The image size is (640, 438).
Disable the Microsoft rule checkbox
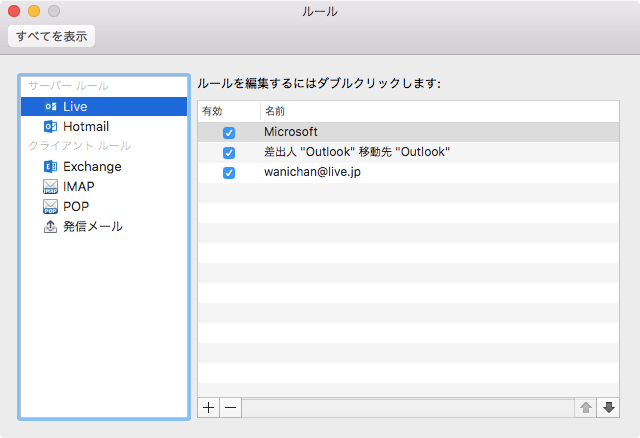(229, 132)
